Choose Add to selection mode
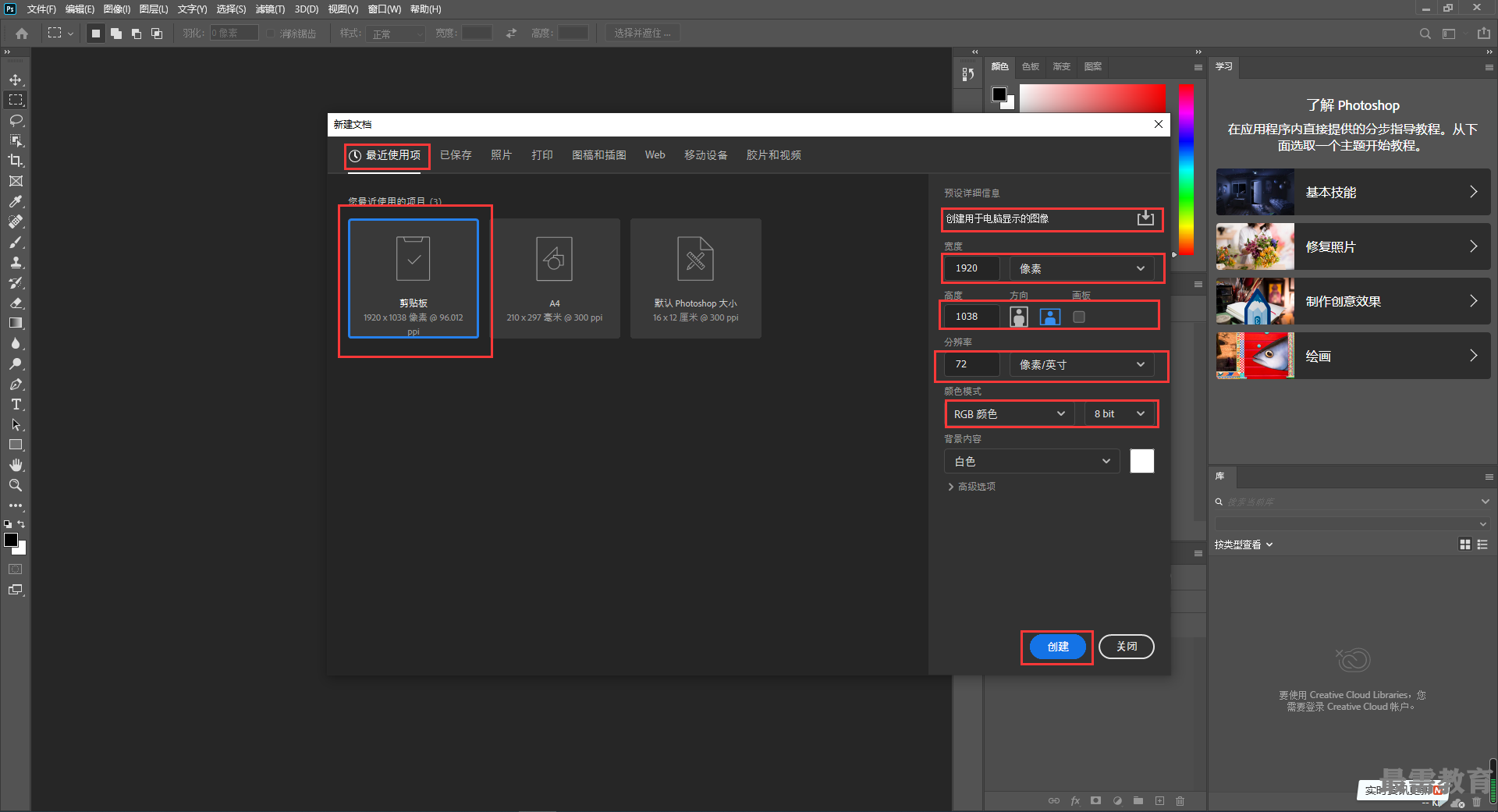1498x812 pixels. coord(116,34)
